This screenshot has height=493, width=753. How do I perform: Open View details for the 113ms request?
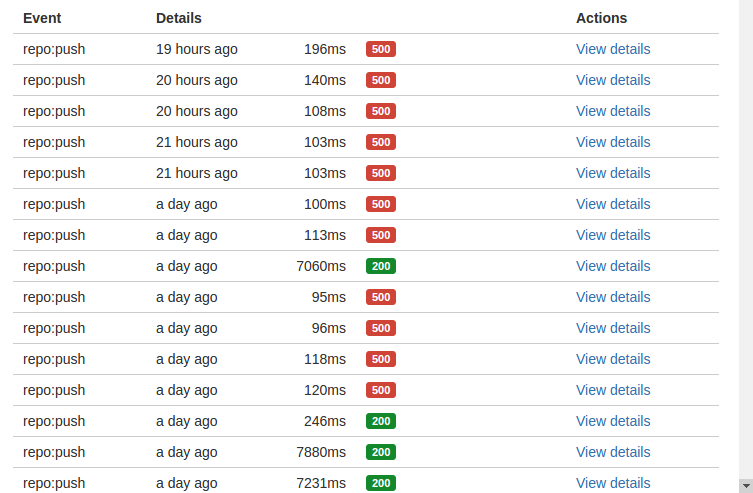(613, 235)
